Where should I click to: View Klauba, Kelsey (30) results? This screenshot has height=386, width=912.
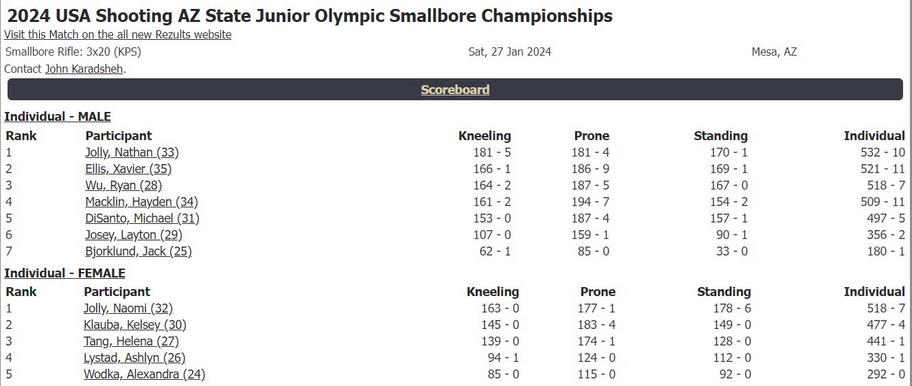pos(135,325)
